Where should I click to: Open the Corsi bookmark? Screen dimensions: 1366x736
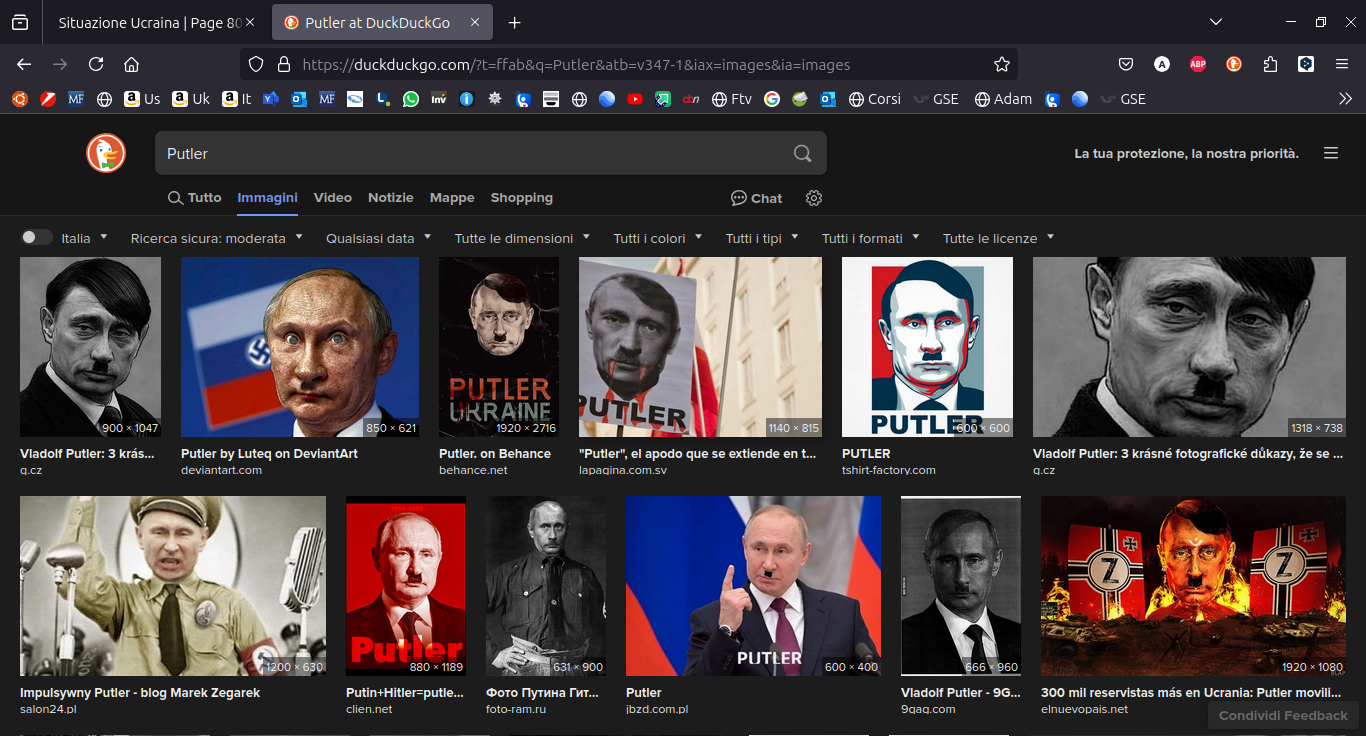pos(874,99)
